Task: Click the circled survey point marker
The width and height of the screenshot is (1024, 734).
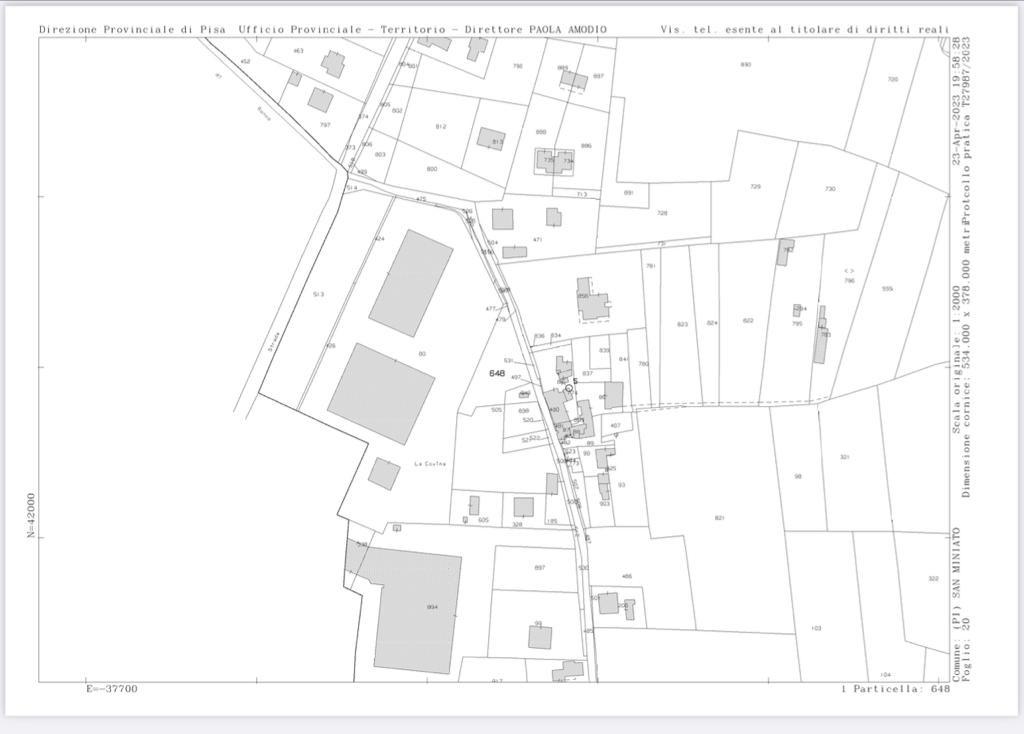Action: tap(569, 388)
